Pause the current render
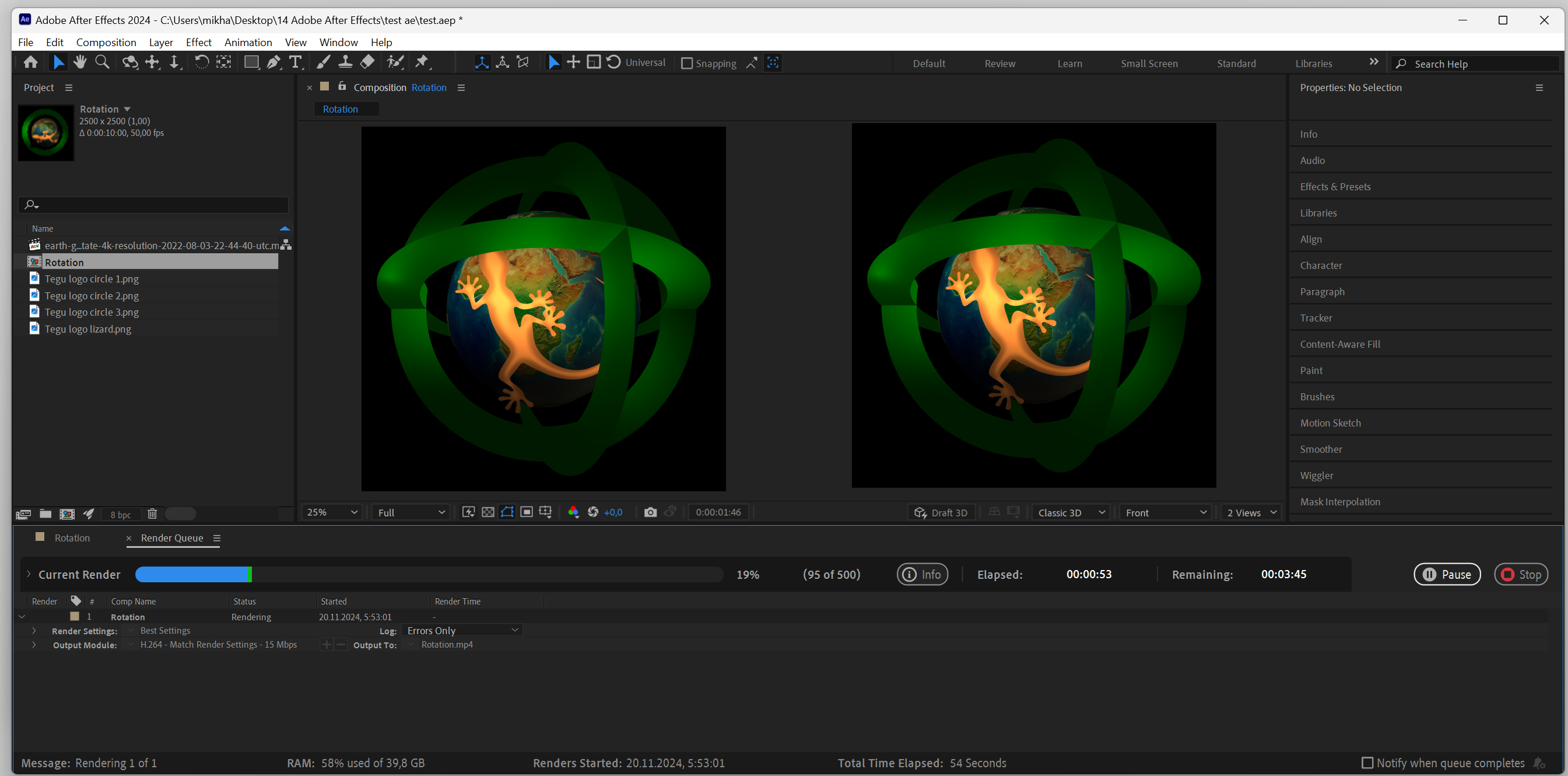Screen dimensions: 1568x776 click(1446, 574)
